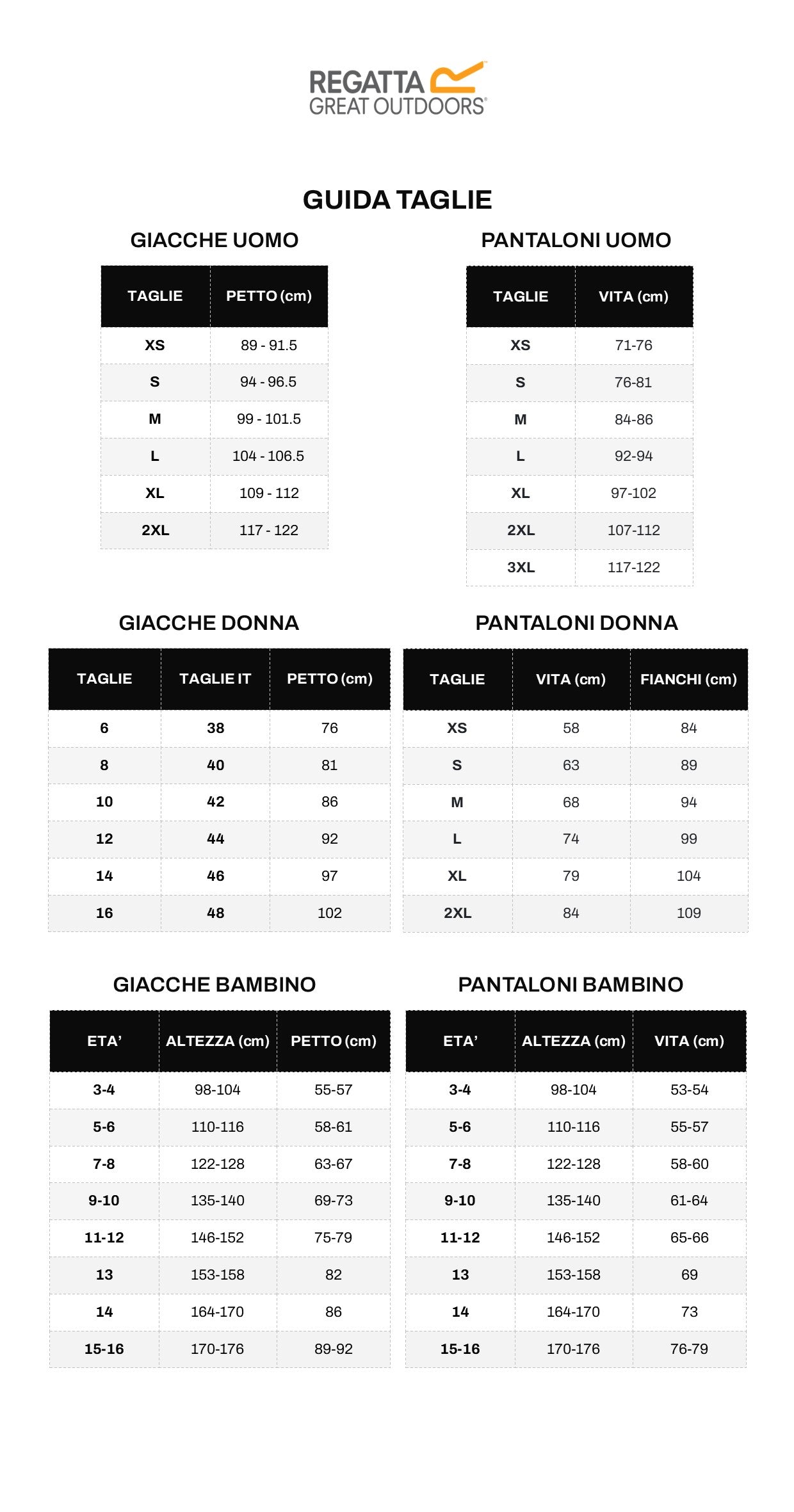Image resolution: width=794 pixels, height=1512 pixels.
Task: Click the 63-67 chest value in Giacche Bambino
Action: pyautogui.click(x=333, y=1164)
